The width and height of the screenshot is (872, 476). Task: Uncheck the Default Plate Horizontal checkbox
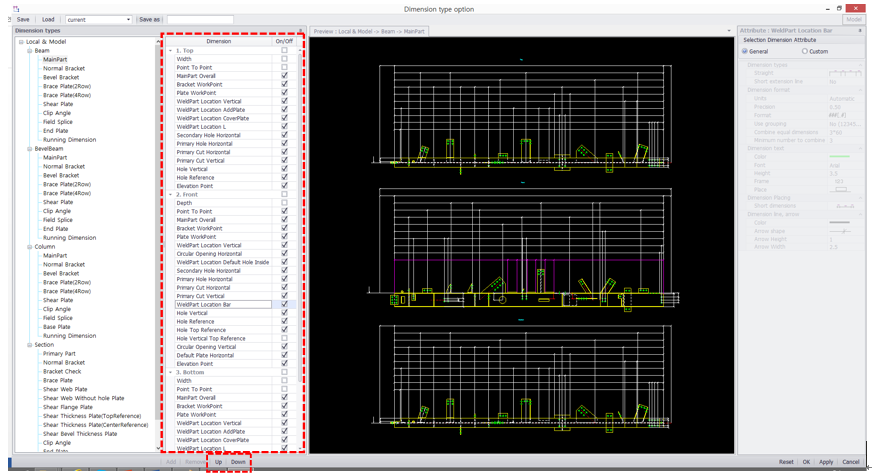click(x=284, y=355)
